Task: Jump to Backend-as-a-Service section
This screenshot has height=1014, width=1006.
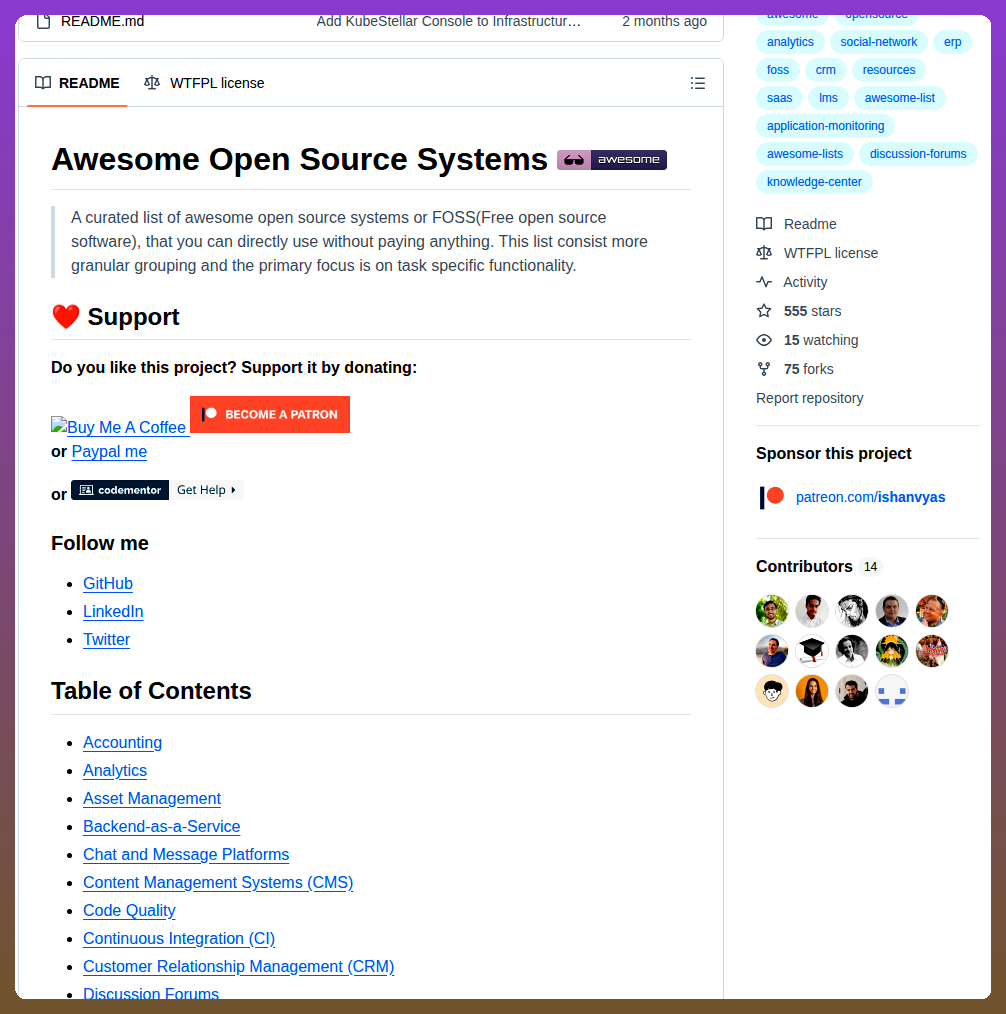Action: tap(162, 826)
